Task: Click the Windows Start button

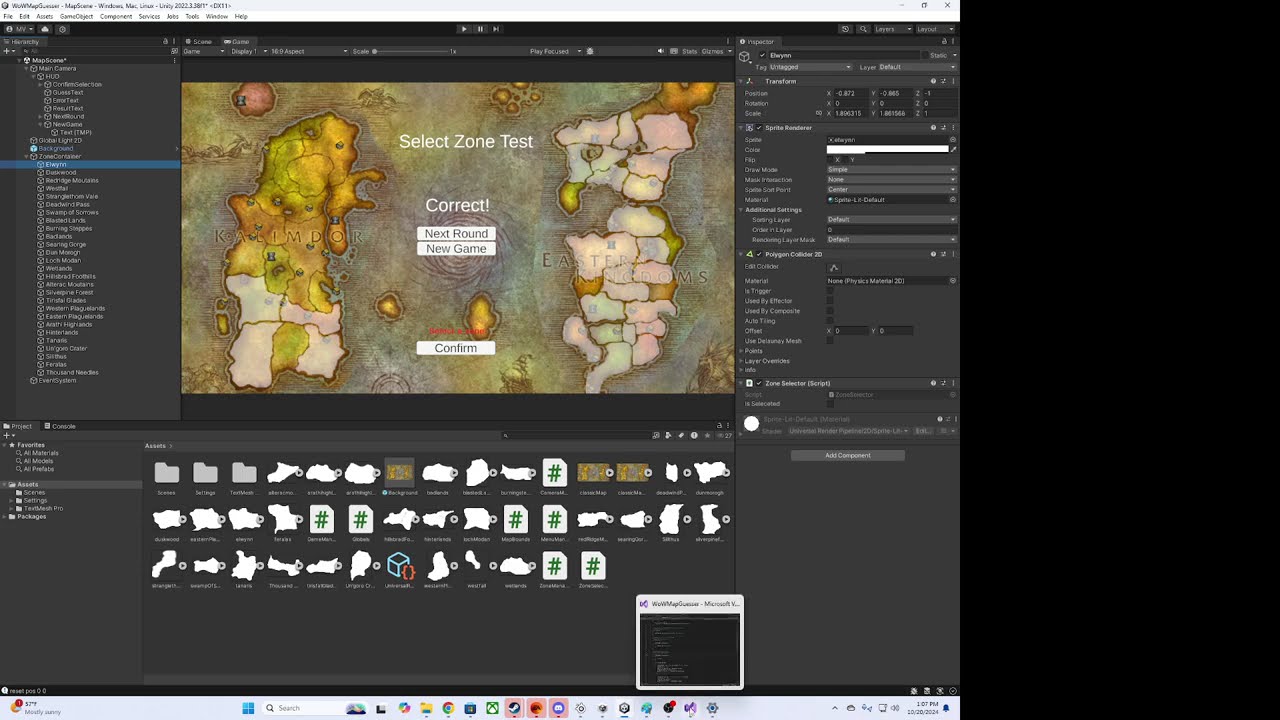Action: click(248, 708)
